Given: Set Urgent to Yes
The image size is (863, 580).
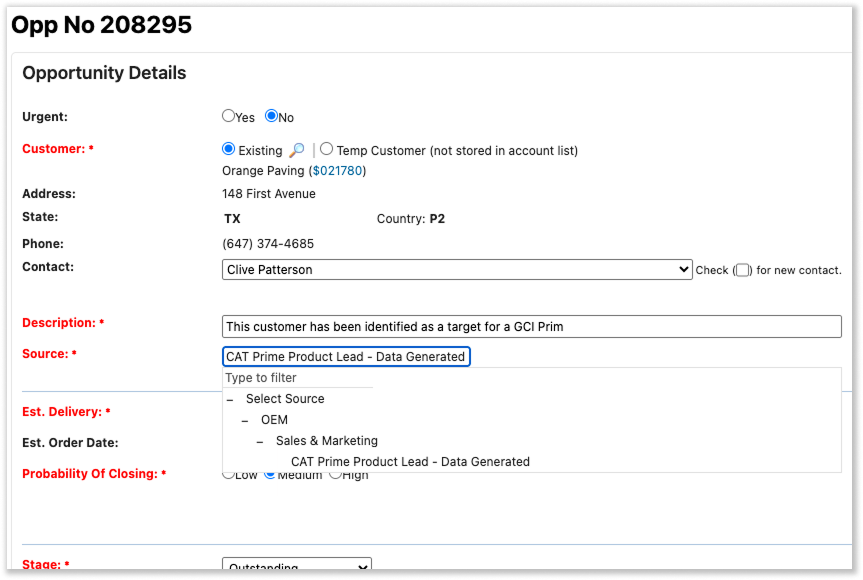Looking at the screenshot, I should coord(228,116).
